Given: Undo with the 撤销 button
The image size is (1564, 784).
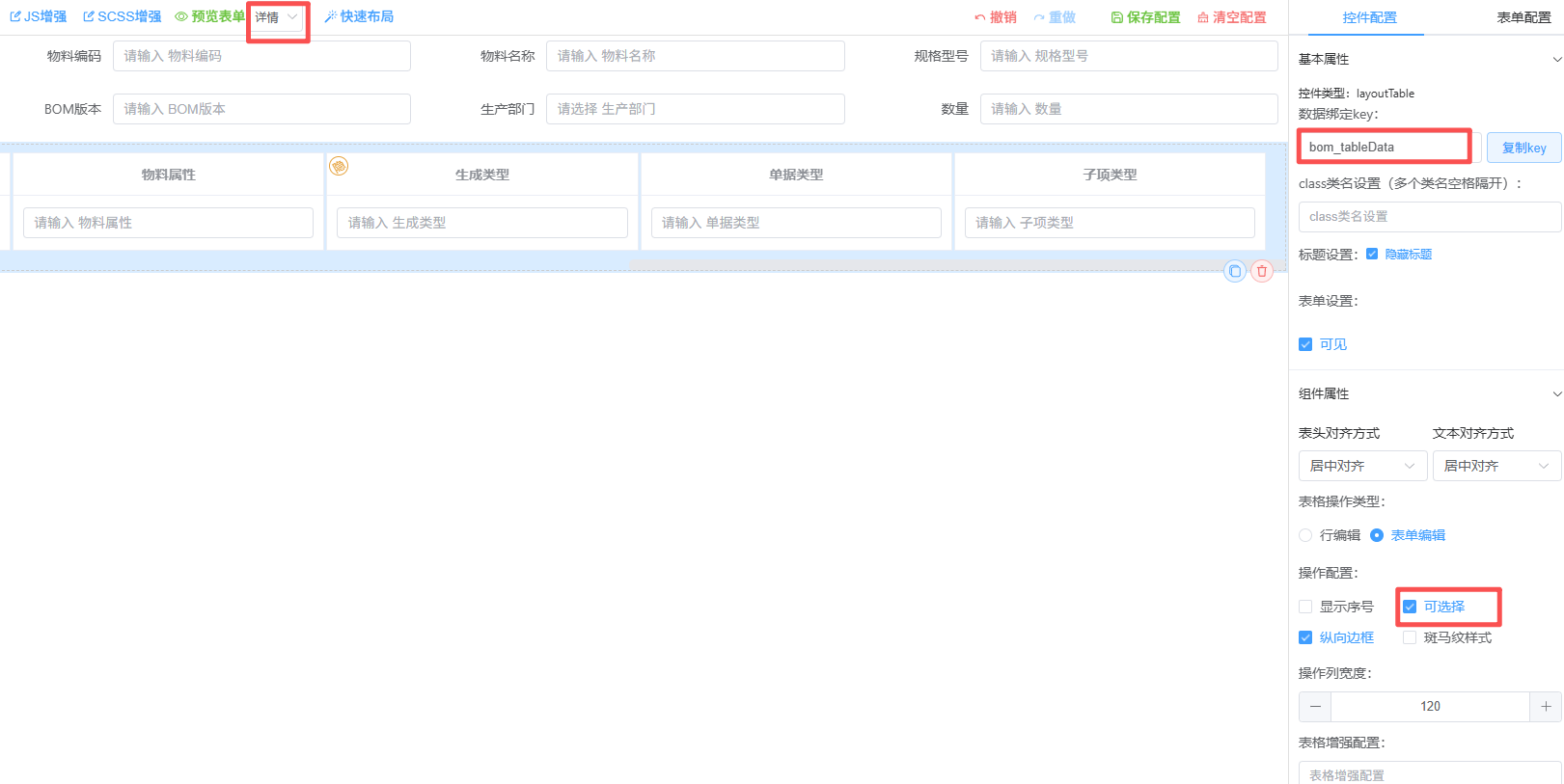Looking at the screenshot, I should 995,17.
